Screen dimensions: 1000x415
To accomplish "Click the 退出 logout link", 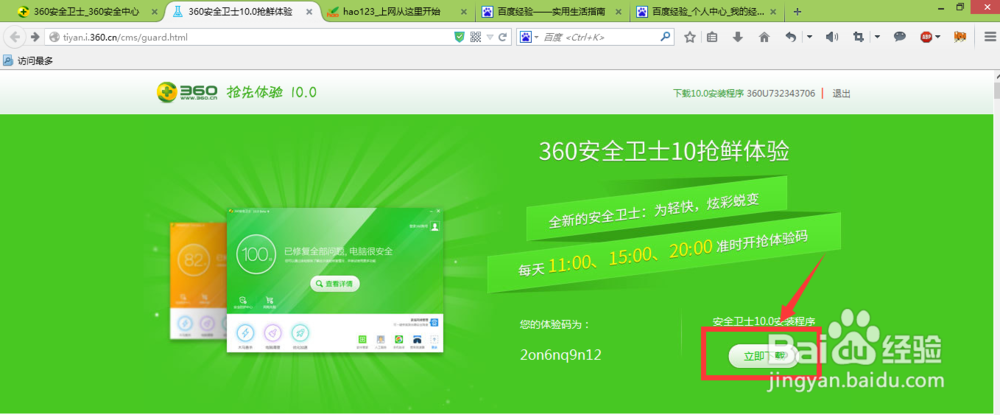I will (842, 94).
